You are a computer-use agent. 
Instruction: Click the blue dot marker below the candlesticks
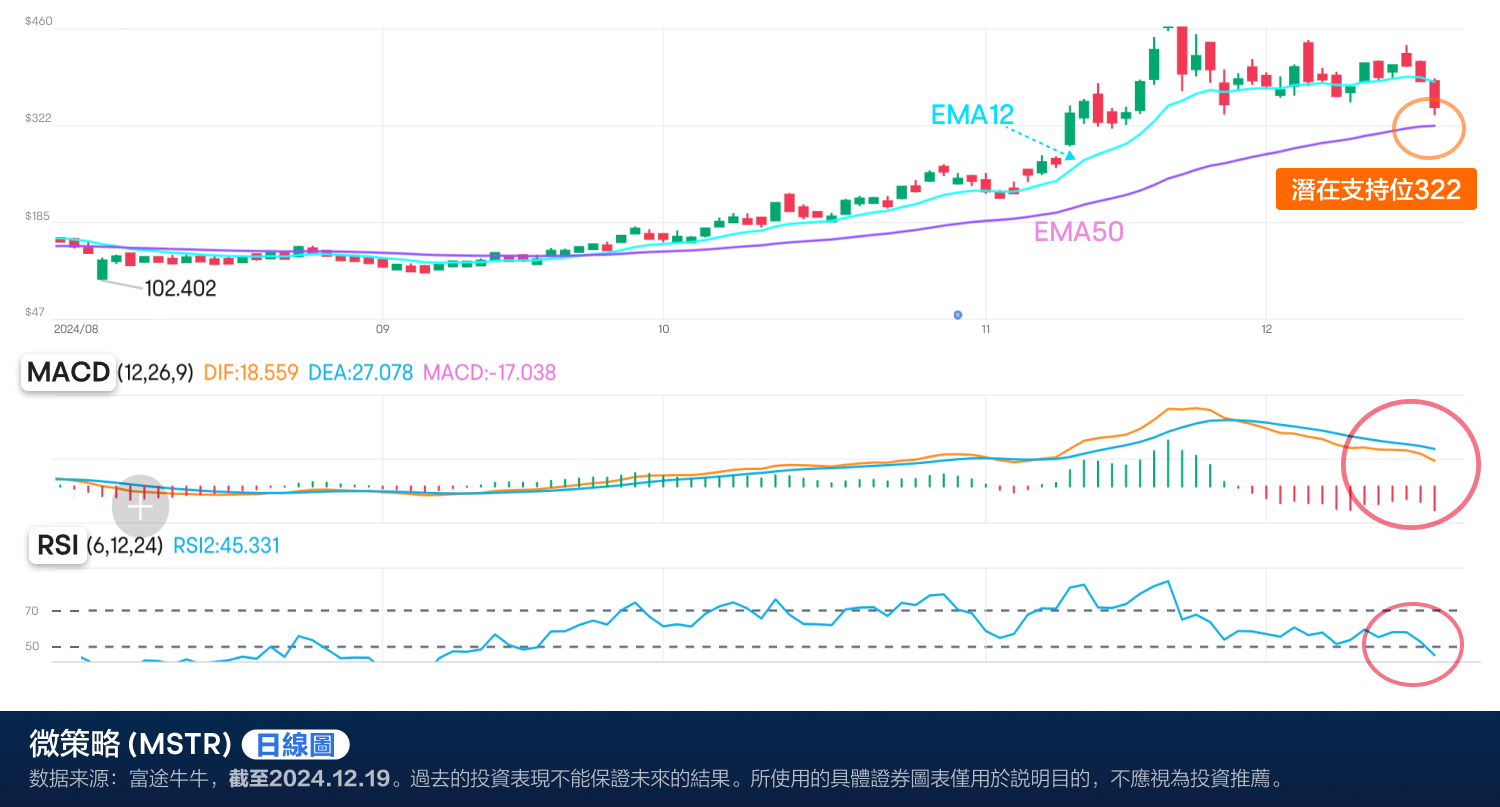958,315
